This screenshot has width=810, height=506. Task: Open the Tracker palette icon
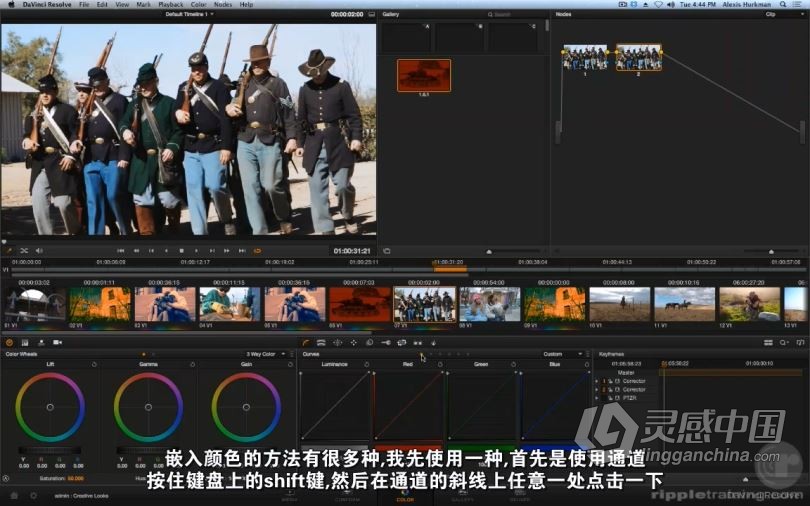353,342
